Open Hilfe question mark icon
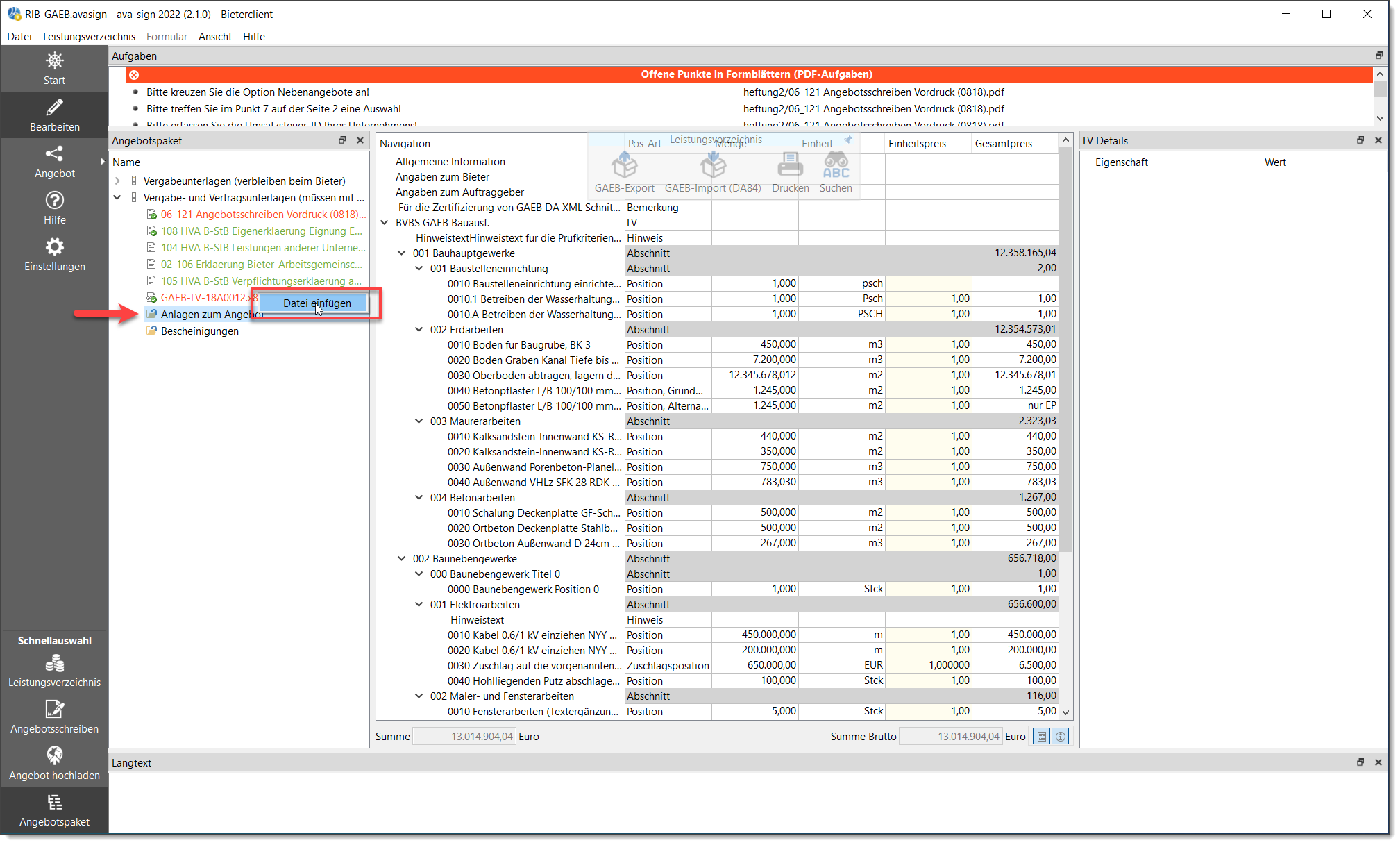The image size is (1400, 845). [54, 200]
